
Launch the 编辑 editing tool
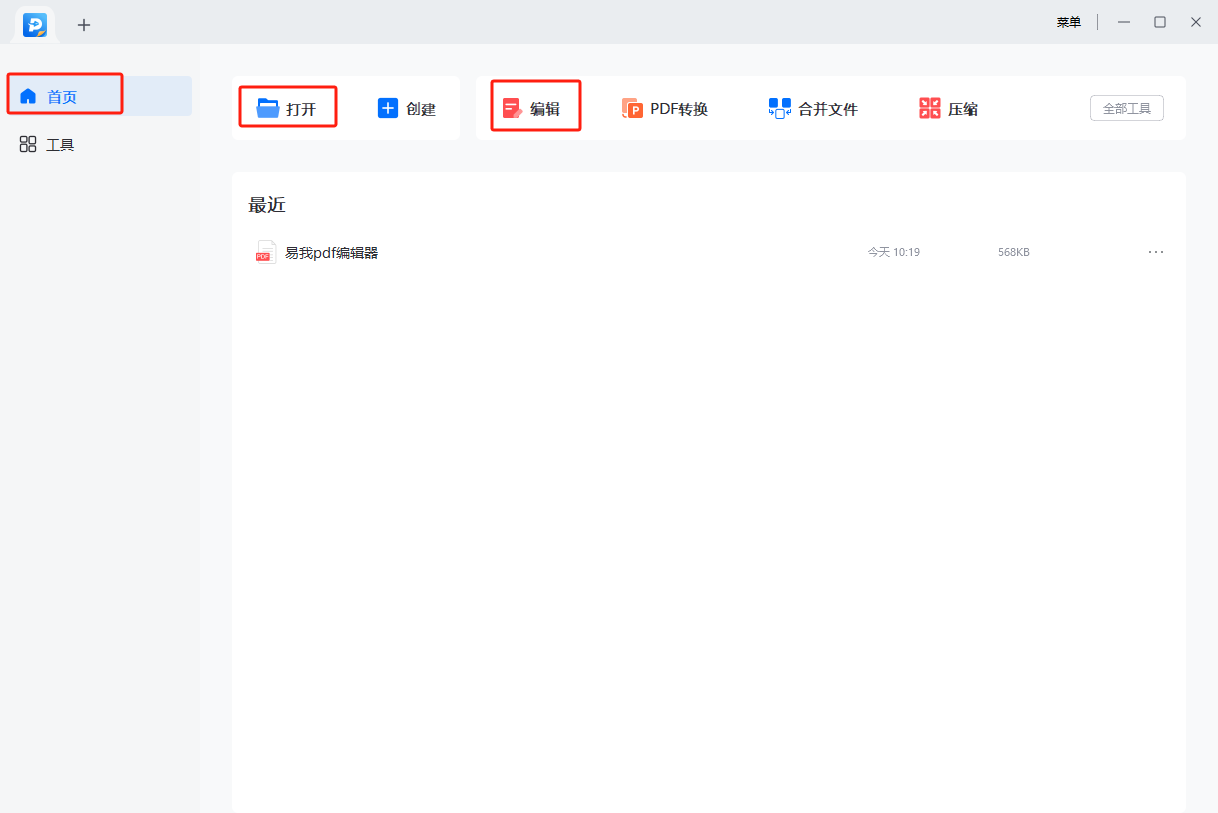coord(535,107)
